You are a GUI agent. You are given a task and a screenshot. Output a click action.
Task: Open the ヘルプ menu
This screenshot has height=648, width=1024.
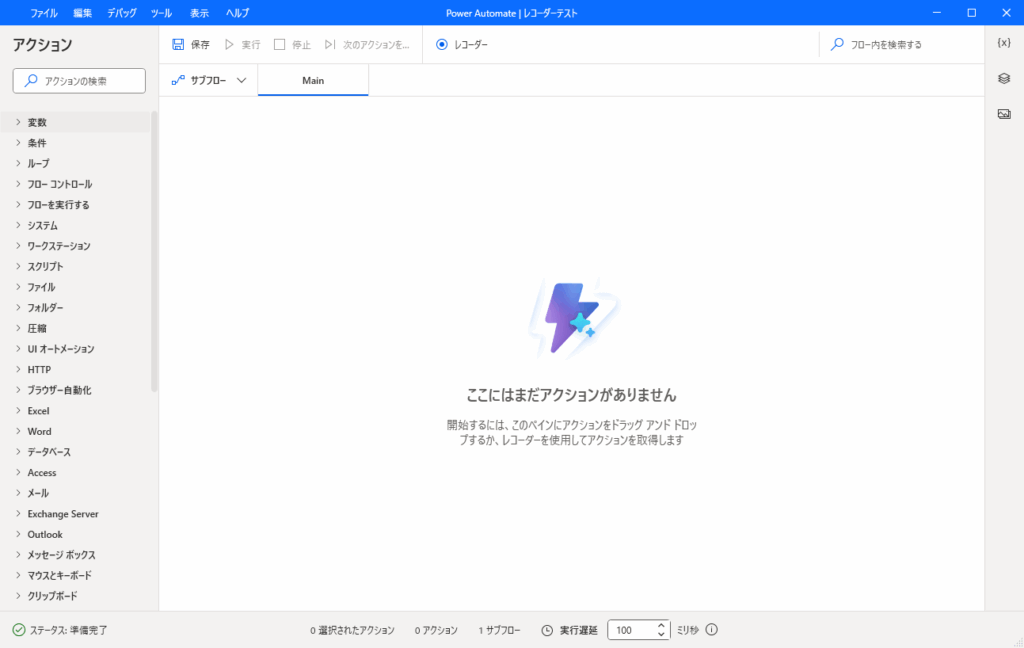(238, 13)
